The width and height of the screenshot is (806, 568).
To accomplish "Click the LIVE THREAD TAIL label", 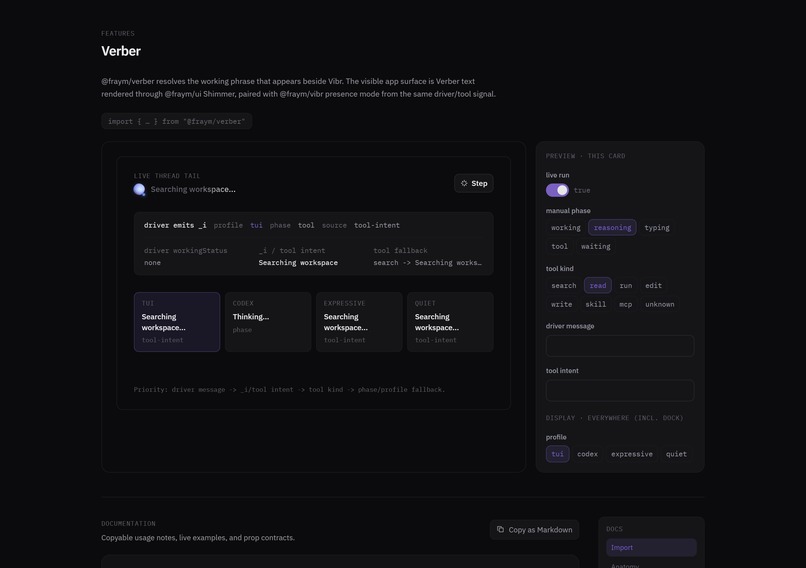I will click(x=167, y=176).
